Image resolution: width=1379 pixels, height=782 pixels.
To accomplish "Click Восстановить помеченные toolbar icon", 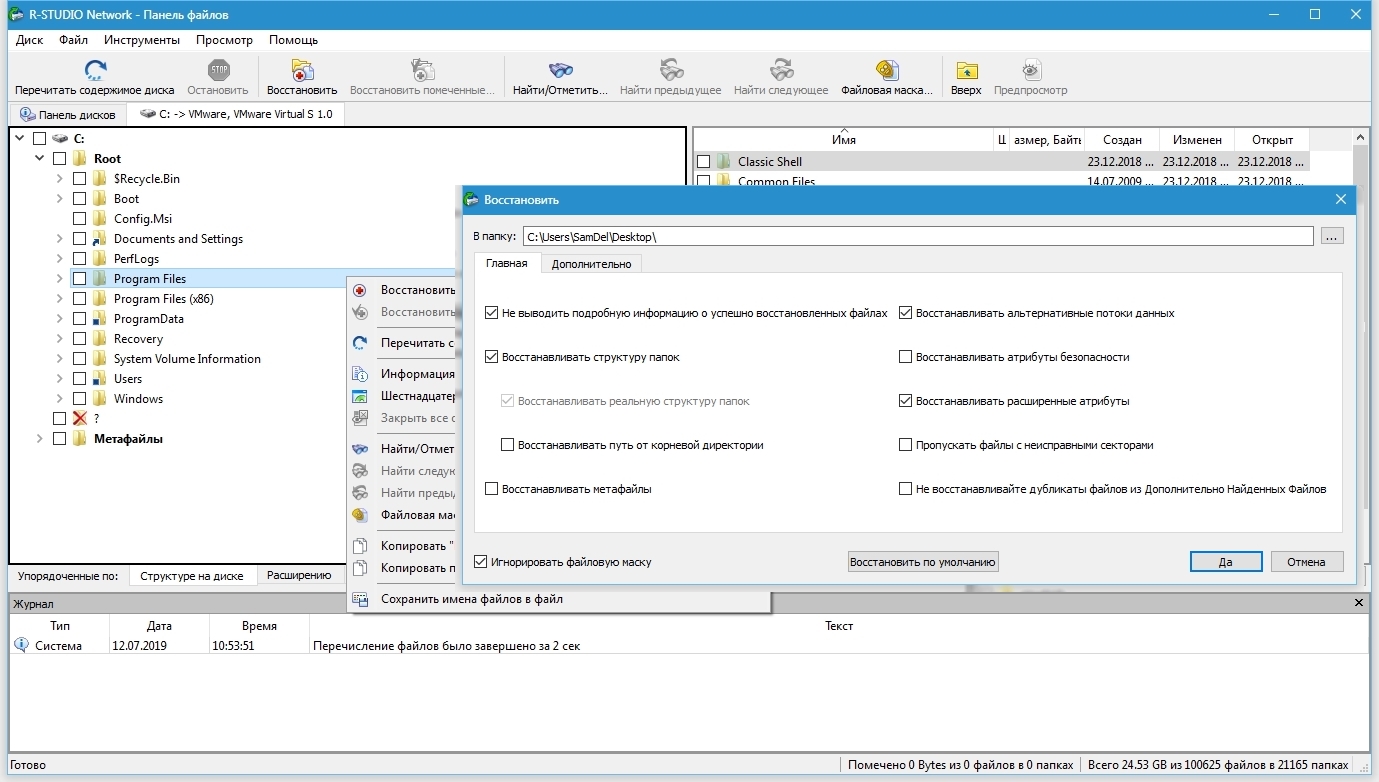I will (422, 70).
